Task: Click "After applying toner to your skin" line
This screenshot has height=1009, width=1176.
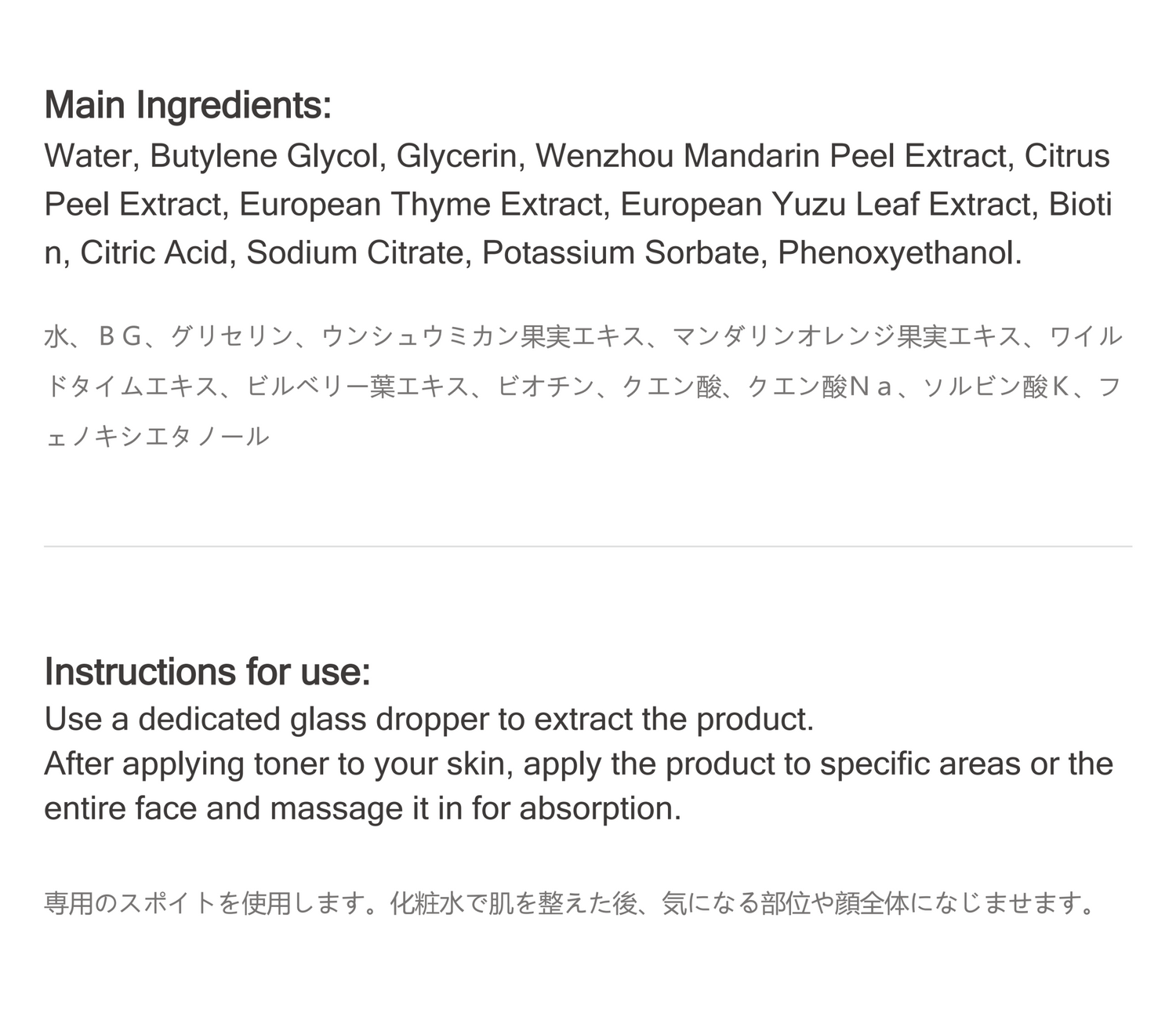Action: tap(579, 764)
